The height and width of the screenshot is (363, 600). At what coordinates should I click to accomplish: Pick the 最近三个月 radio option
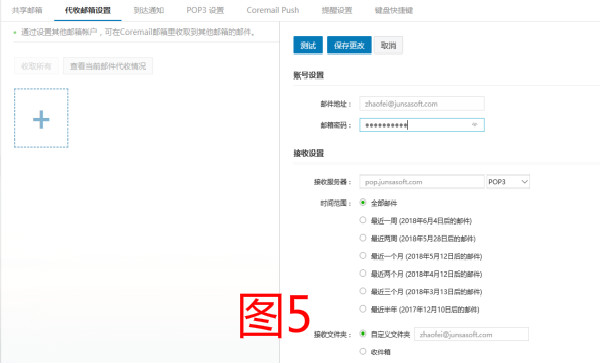pyautogui.click(x=363, y=291)
